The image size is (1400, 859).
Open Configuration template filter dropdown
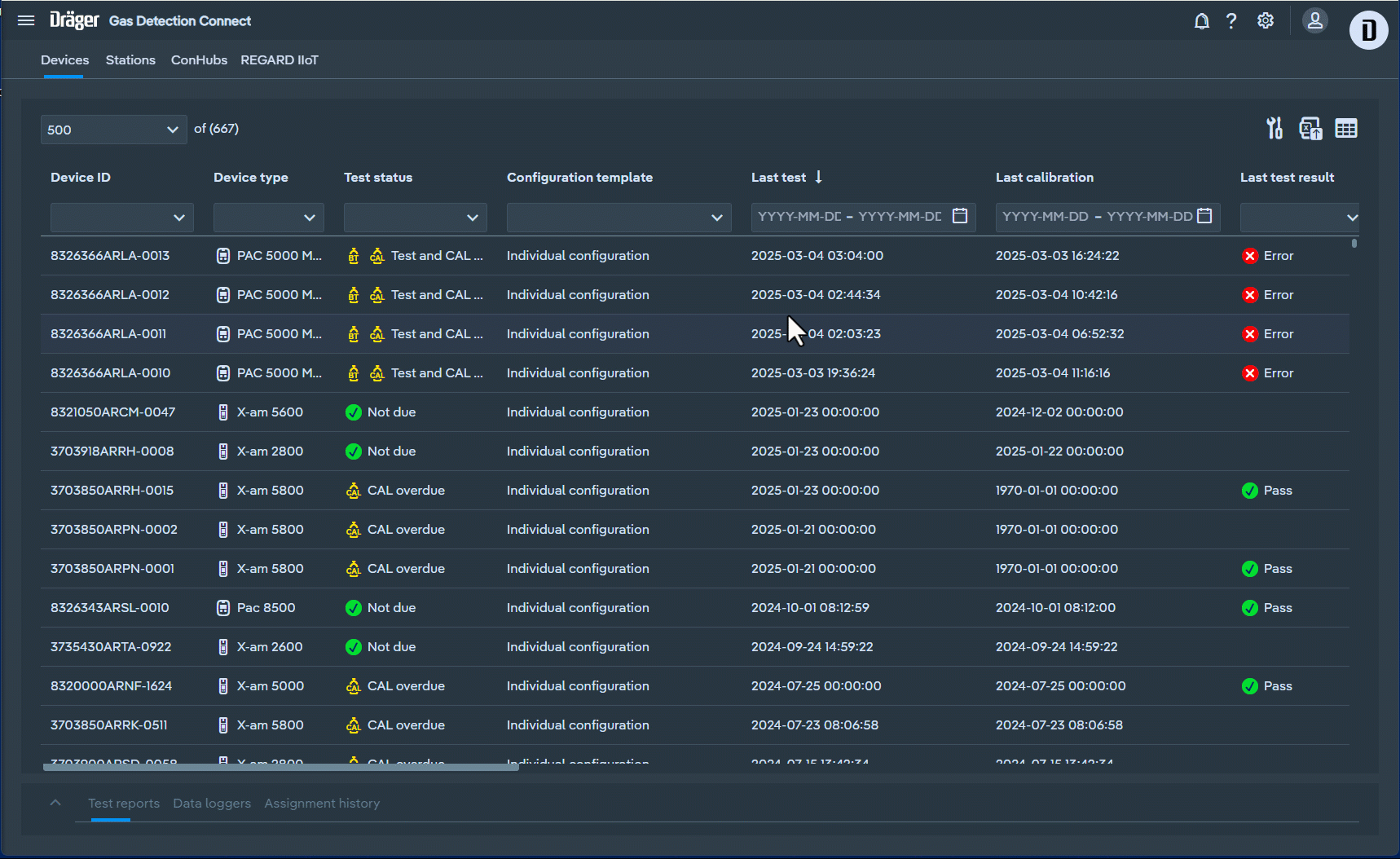(619, 218)
